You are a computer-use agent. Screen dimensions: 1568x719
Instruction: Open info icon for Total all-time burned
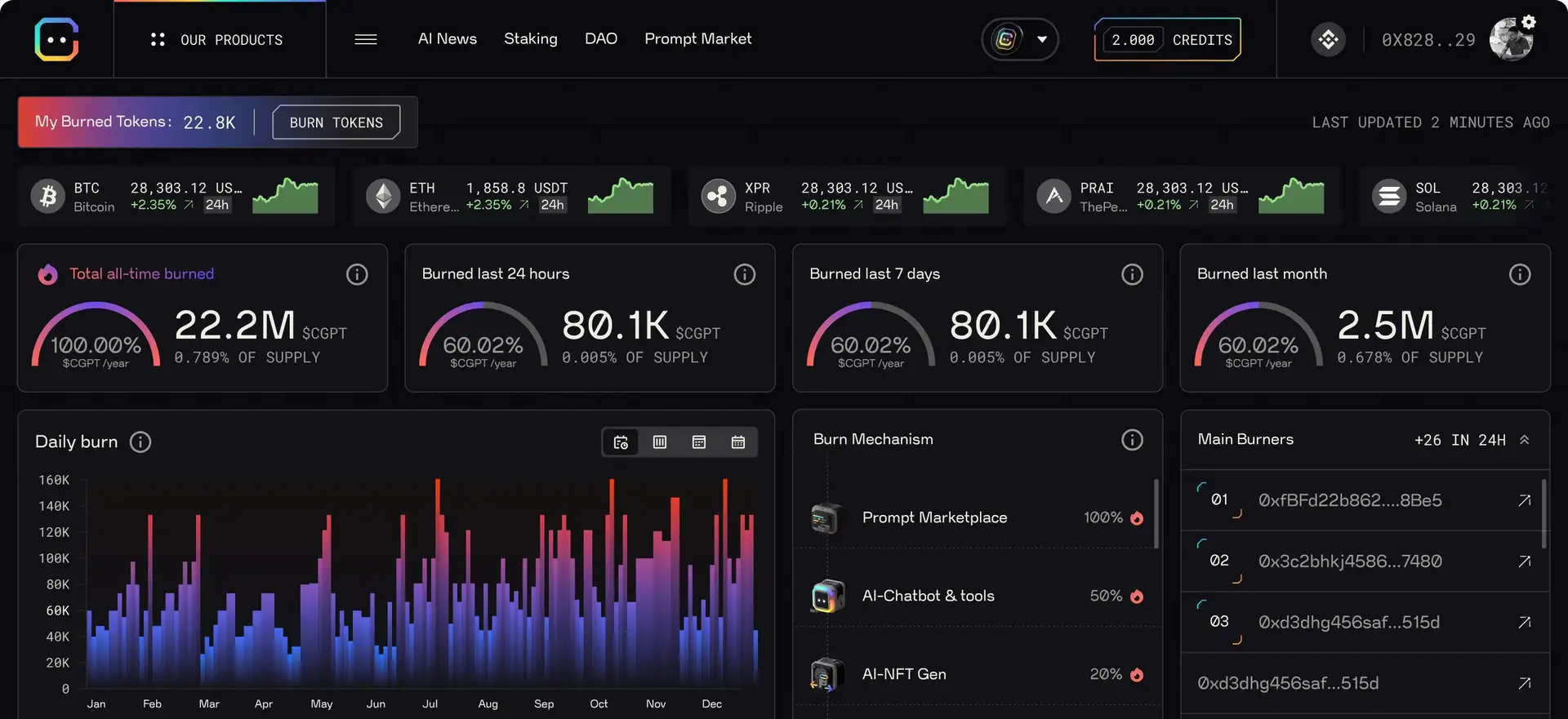coord(357,274)
